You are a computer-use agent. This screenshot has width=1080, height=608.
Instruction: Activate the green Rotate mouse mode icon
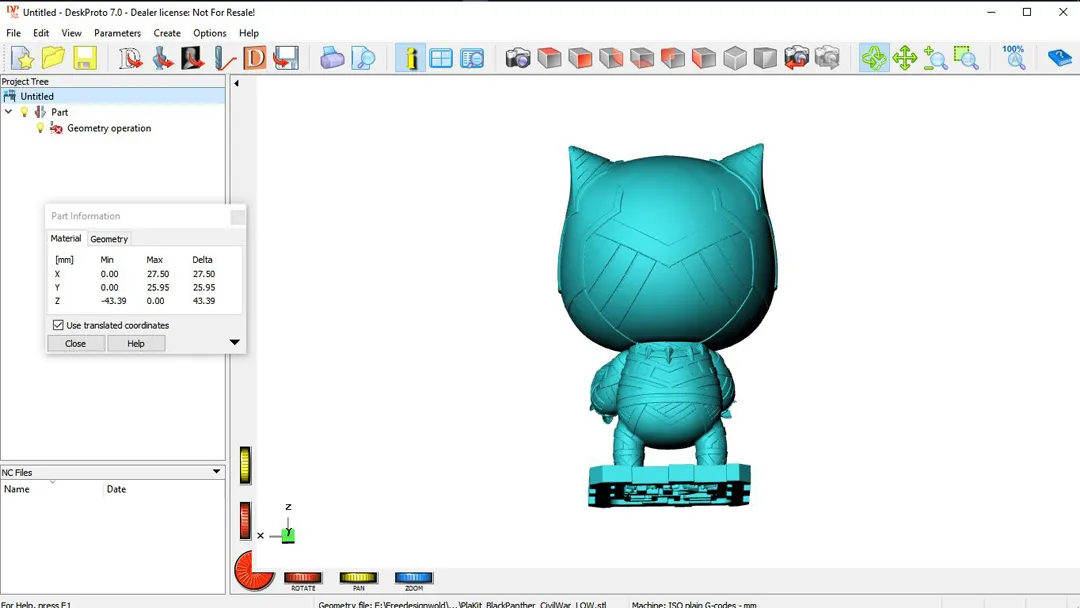pyautogui.click(x=874, y=59)
